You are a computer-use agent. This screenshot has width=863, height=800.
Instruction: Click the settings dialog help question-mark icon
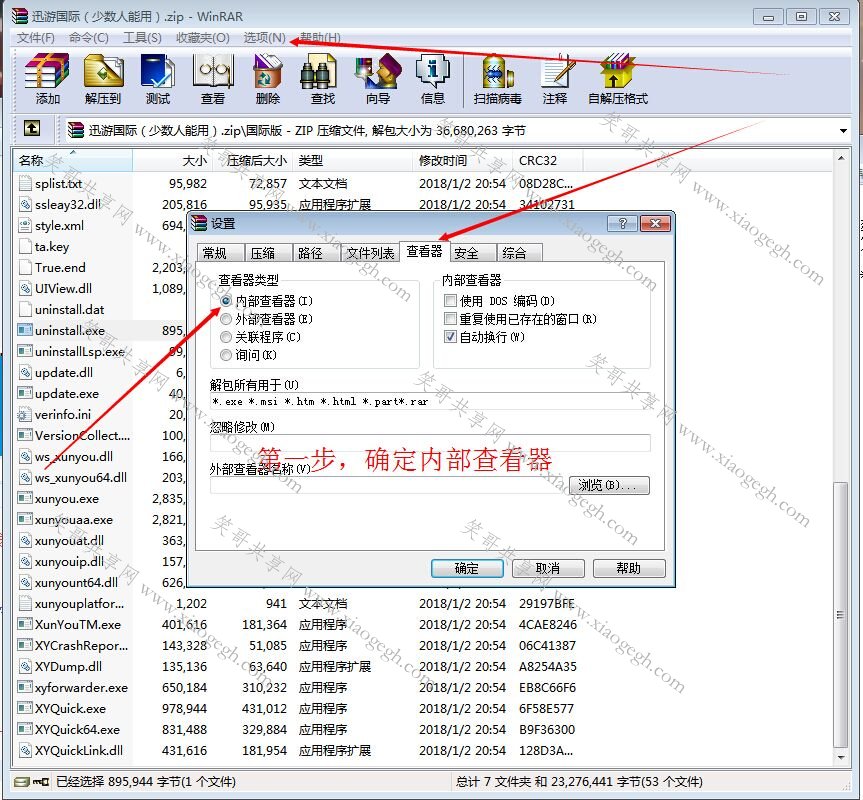[622, 223]
